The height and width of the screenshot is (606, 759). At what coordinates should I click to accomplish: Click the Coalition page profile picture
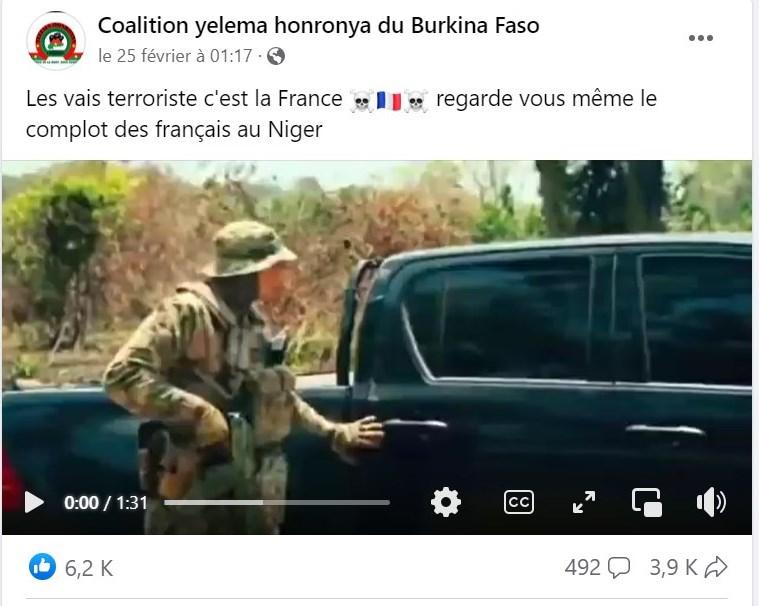tap(56, 41)
